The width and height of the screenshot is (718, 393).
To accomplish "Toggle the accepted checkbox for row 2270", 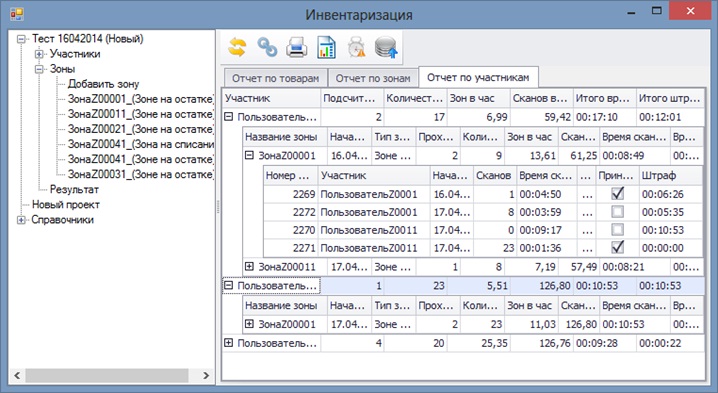I will tap(617, 229).
